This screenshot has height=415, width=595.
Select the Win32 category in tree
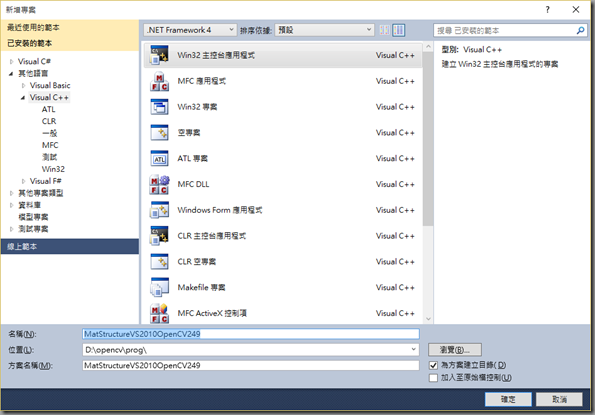pyautogui.click(x=53, y=169)
